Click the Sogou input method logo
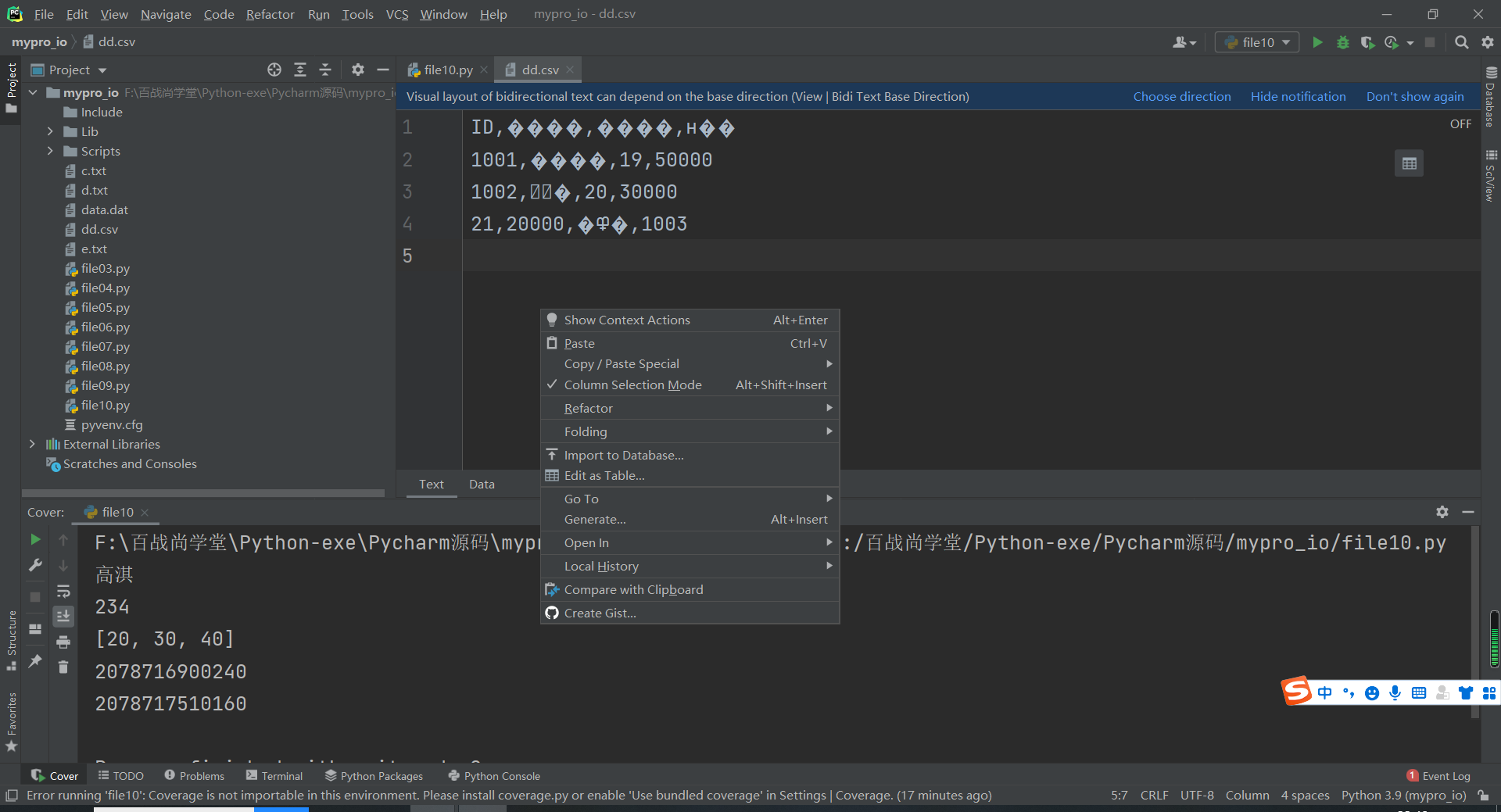 (1296, 691)
